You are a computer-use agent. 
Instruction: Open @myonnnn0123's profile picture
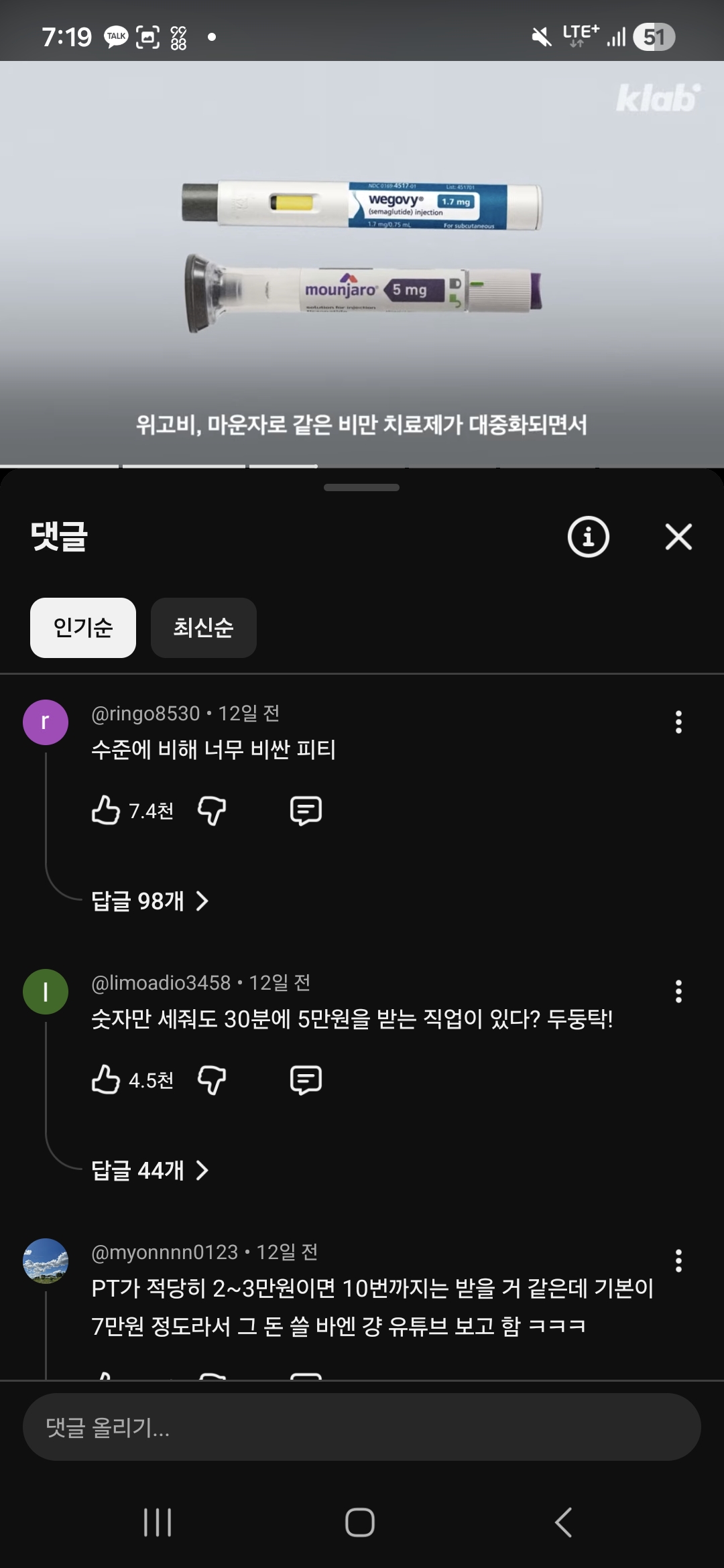[x=46, y=1260]
